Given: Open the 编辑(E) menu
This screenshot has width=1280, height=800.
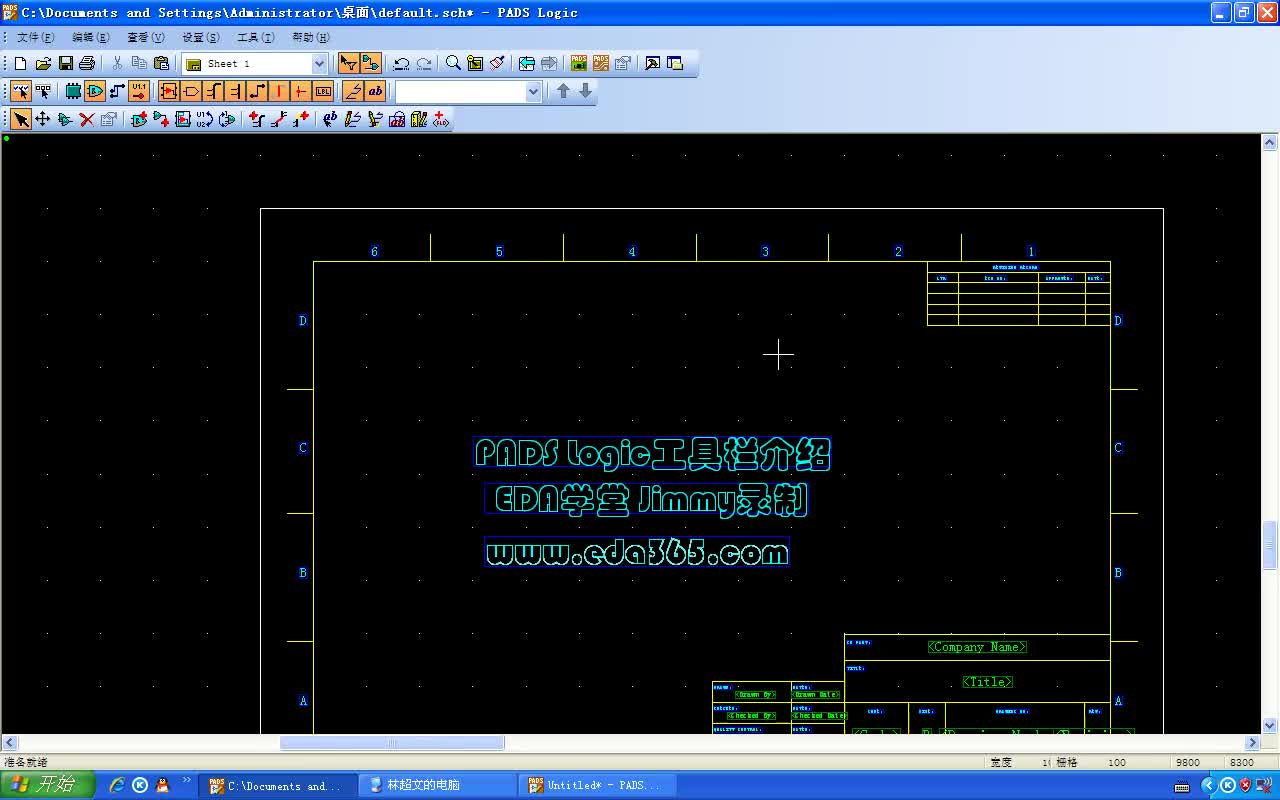Looking at the screenshot, I should (x=90, y=37).
